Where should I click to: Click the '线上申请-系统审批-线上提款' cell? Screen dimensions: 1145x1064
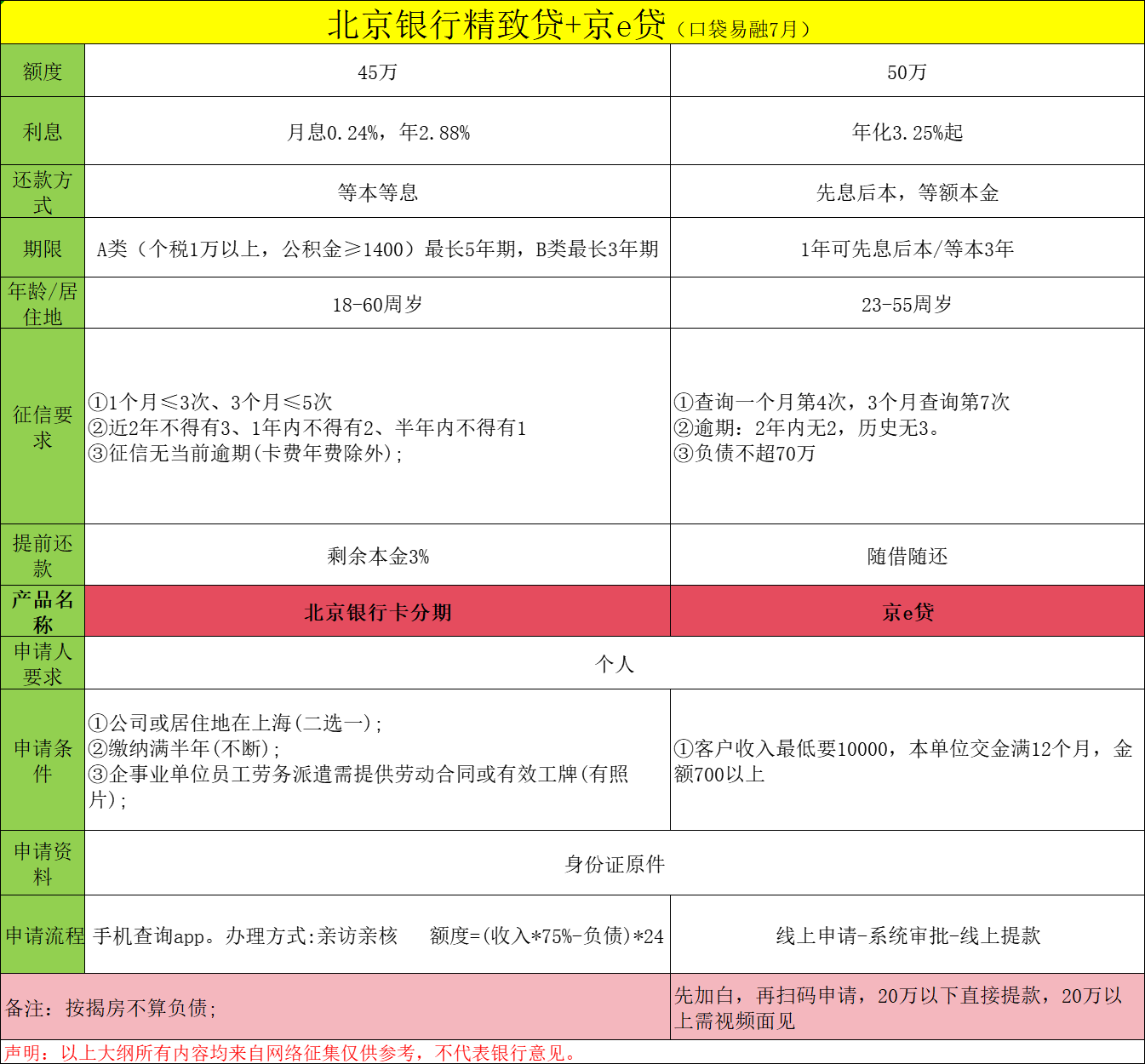[907, 935]
